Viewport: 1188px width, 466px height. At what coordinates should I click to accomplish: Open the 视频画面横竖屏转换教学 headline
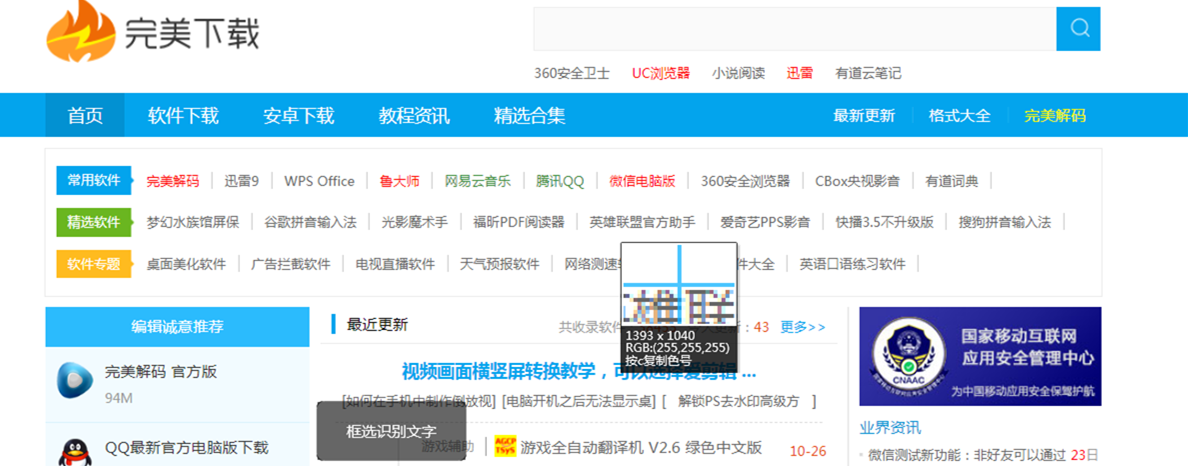tap(579, 372)
